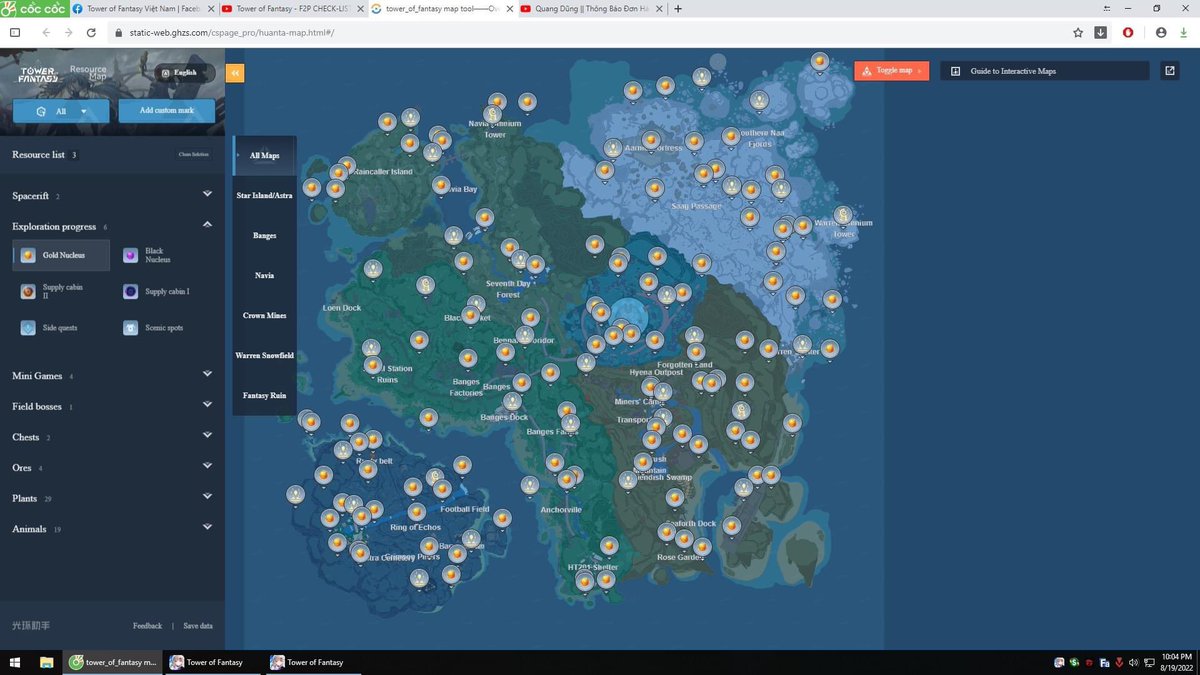Toggle the Supply cabin I filter
Image resolution: width=1200 pixels, height=675 pixels.
coord(158,291)
